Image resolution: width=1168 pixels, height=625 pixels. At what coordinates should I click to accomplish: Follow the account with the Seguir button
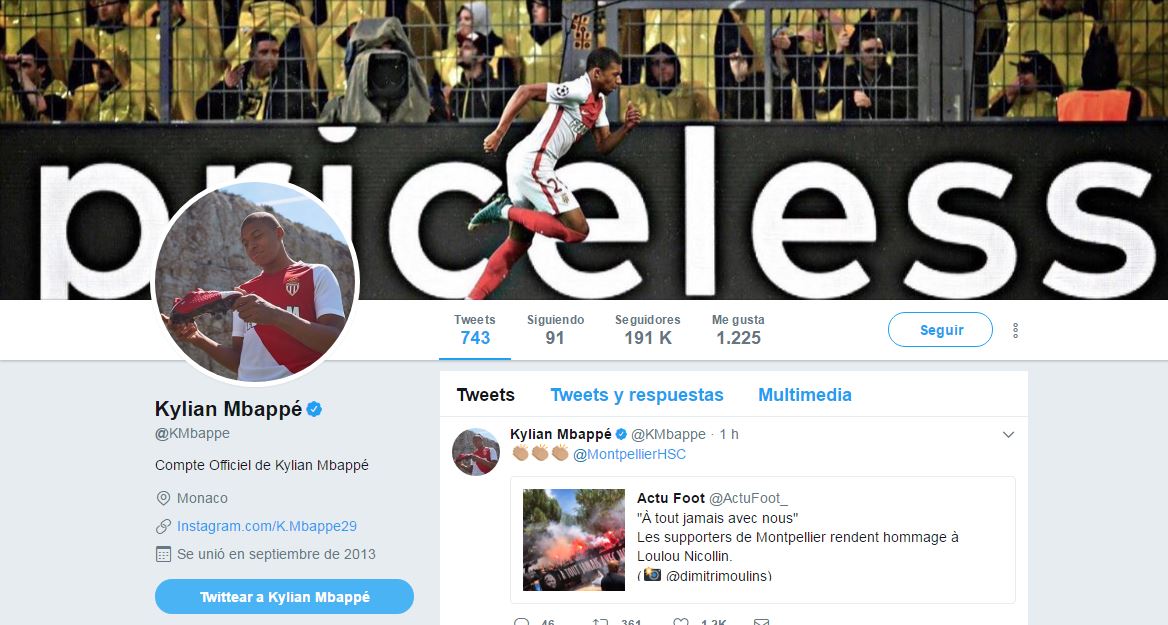[x=940, y=329]
